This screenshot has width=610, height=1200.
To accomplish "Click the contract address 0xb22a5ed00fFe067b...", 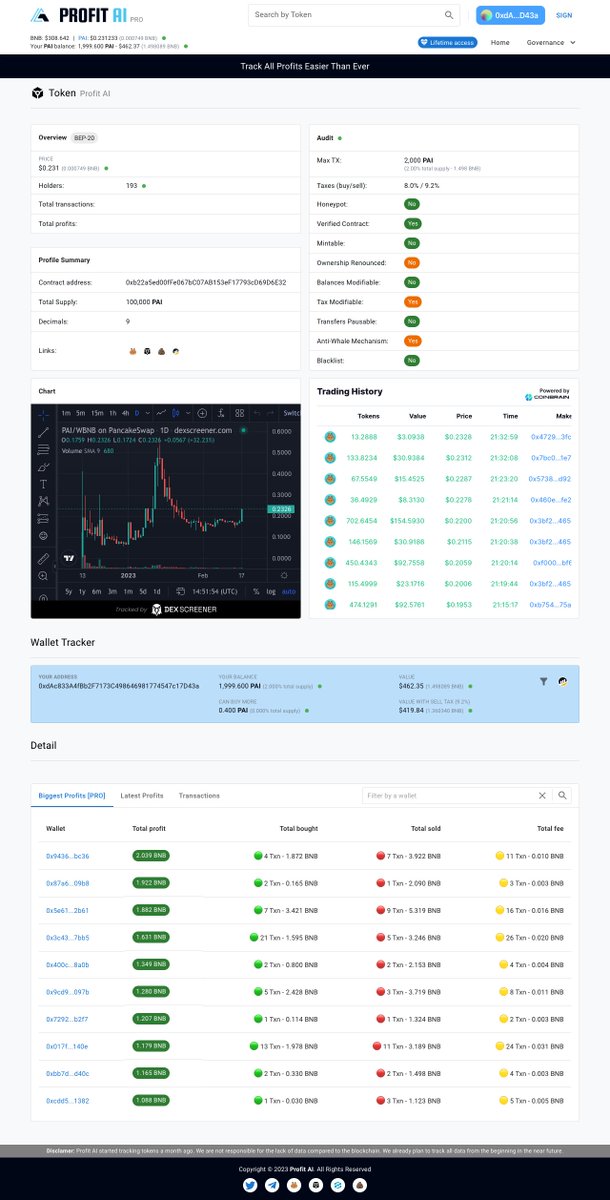I will click(x=206, y=283).
